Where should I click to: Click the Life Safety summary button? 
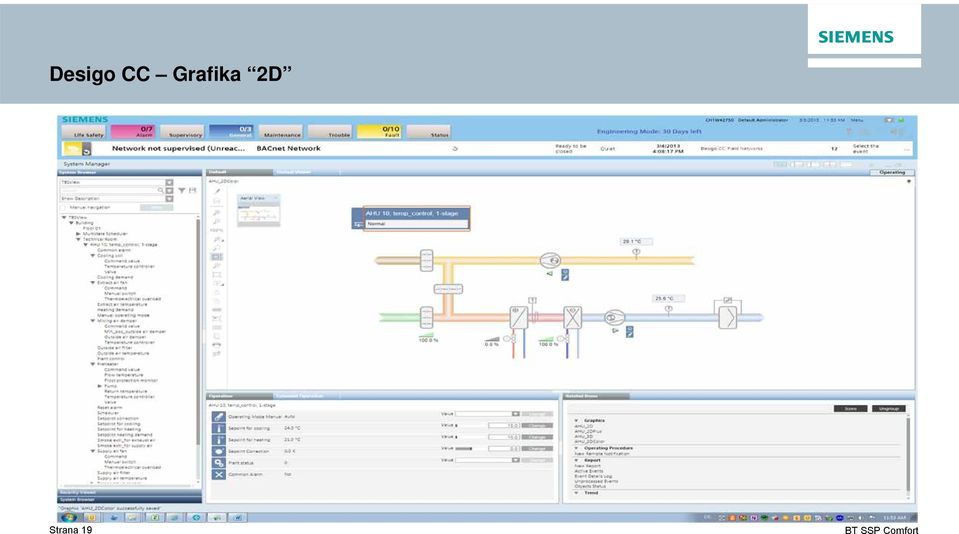(84, 132)
